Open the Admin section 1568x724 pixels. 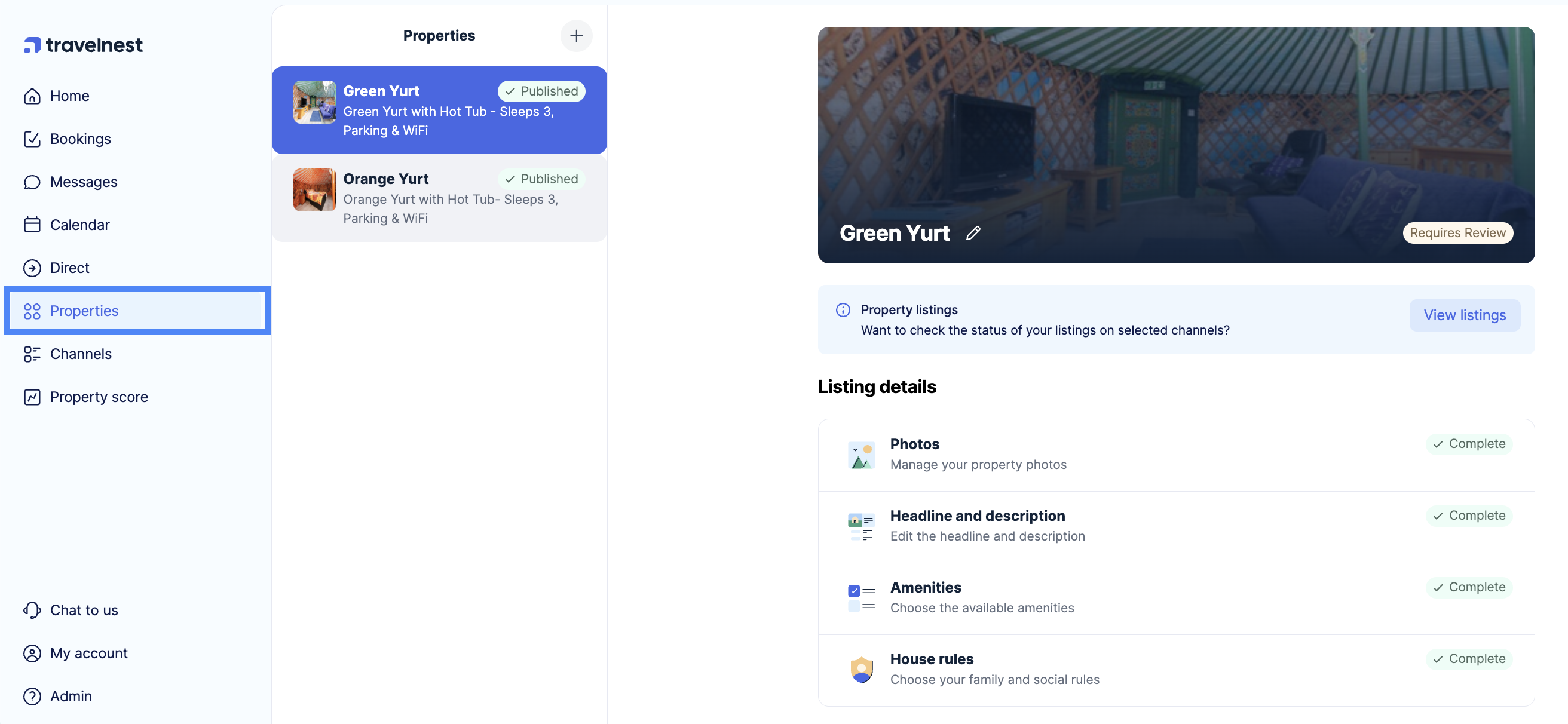click(x=71, y=696)
